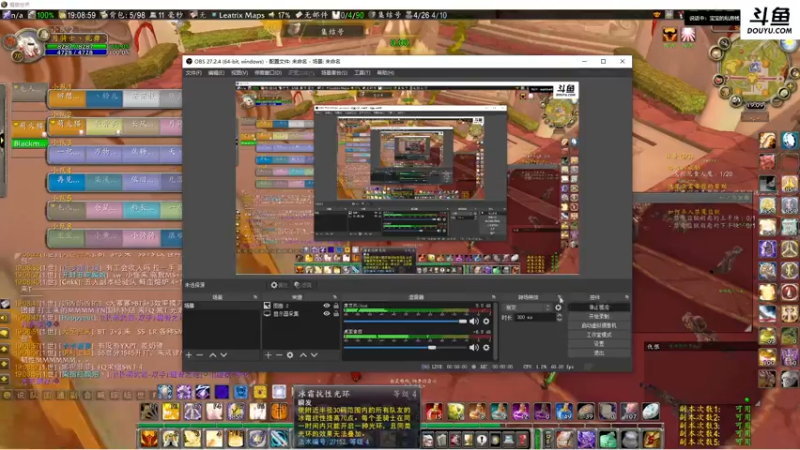Click the 开始录制 button
Screen dimensions: 800x450
(x=599, y=316)
